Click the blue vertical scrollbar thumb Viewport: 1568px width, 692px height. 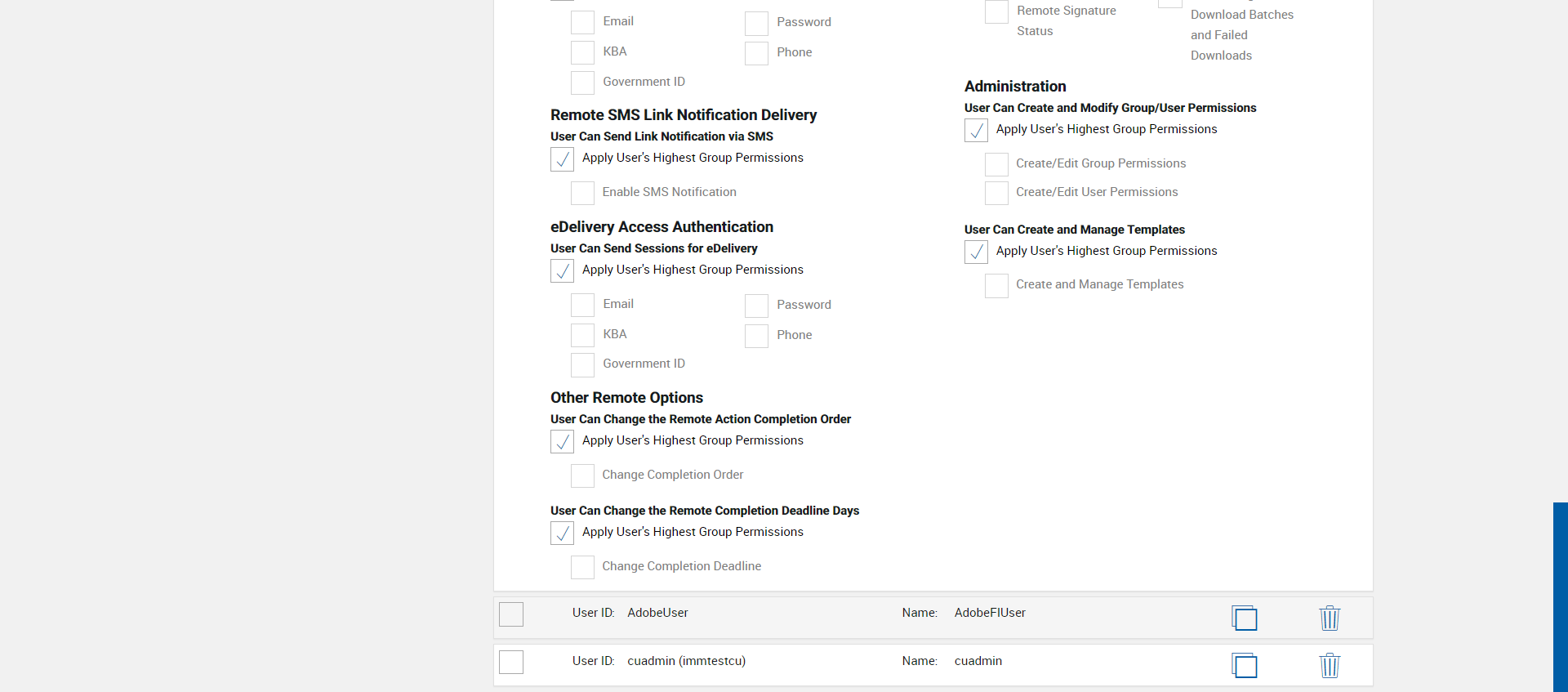[x=1560, y=596]
